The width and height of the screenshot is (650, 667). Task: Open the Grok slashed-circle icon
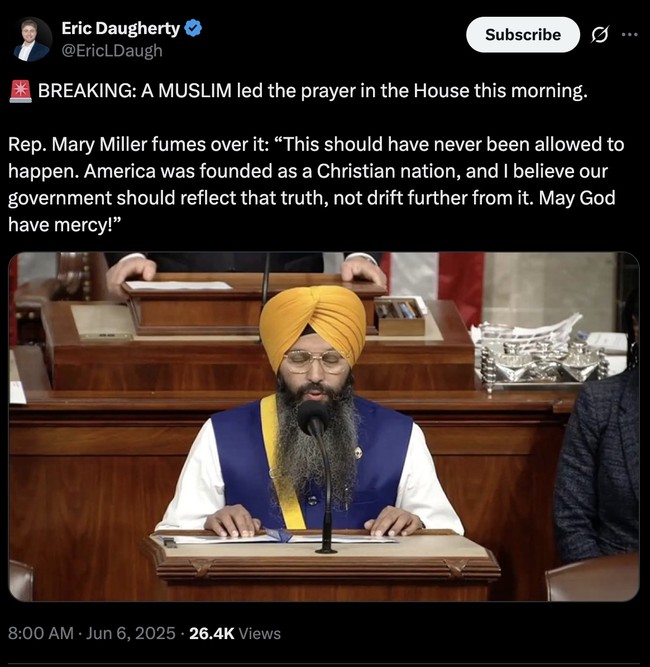(600, 34)
